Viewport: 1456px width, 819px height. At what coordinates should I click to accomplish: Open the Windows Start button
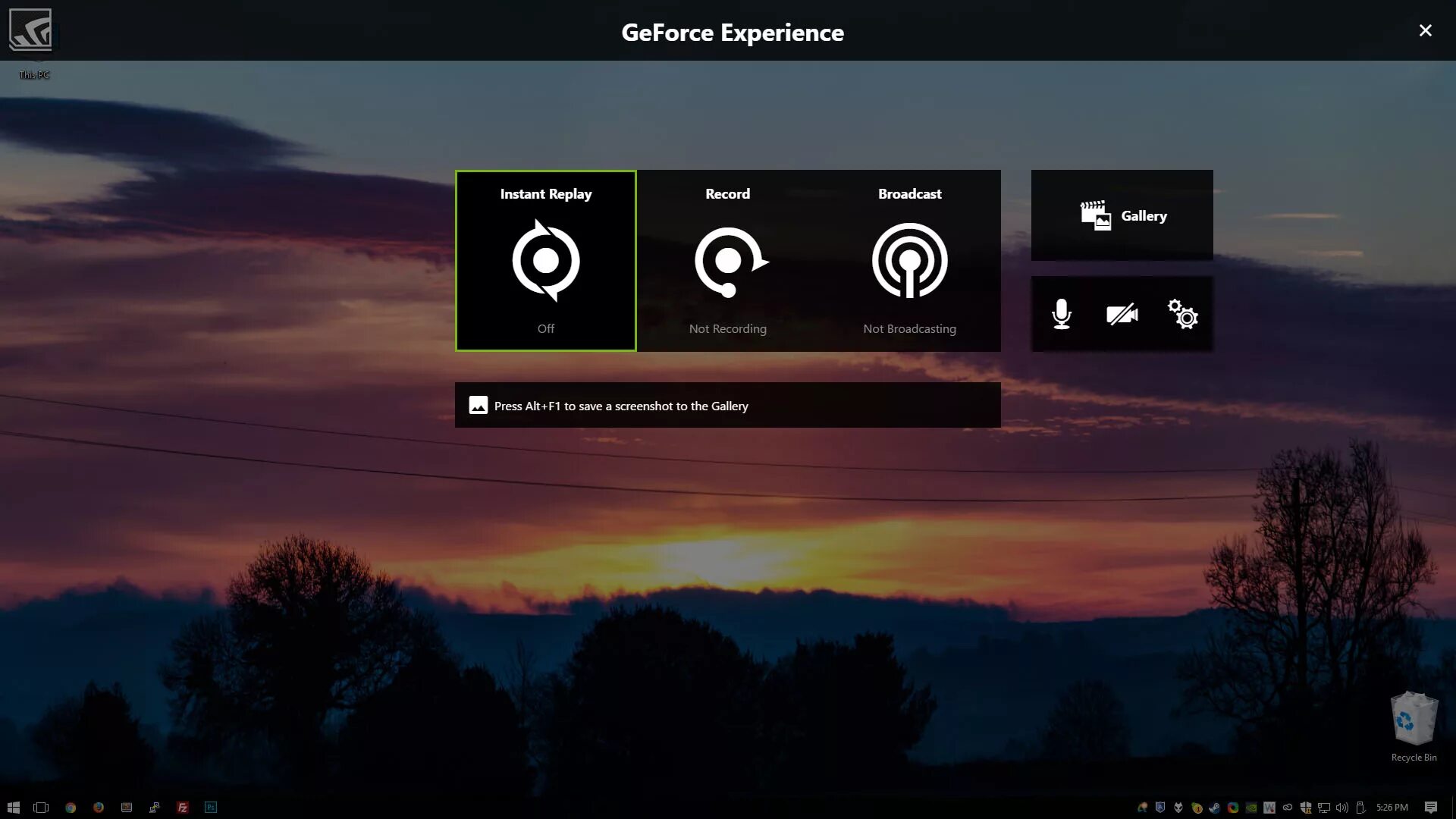pos(13,808)
